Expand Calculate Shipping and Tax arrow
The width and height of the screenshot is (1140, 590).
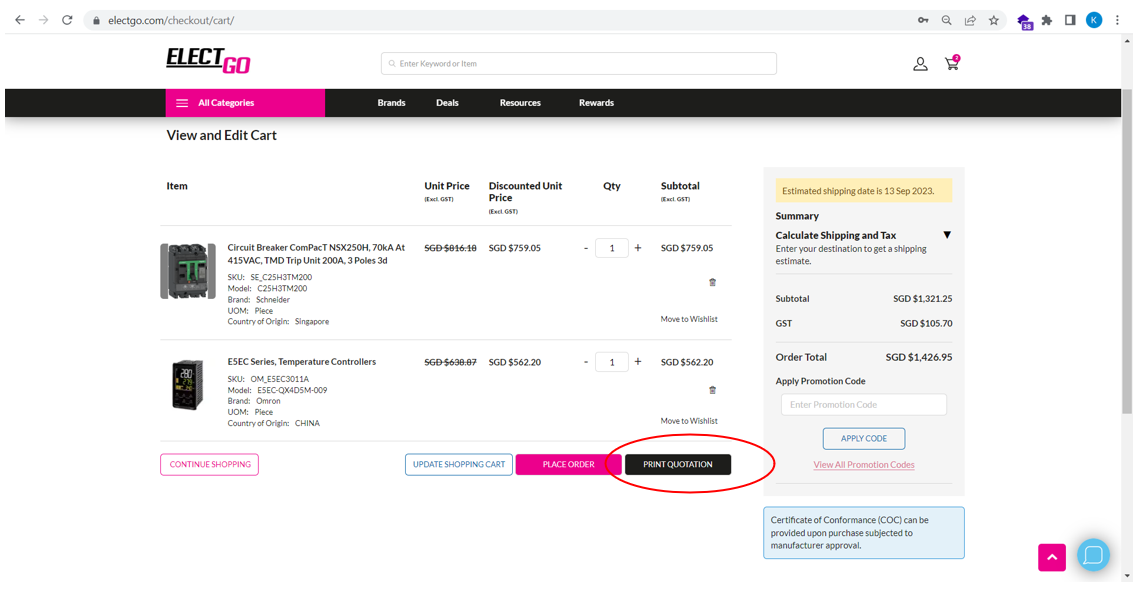(x=947, y=235)
